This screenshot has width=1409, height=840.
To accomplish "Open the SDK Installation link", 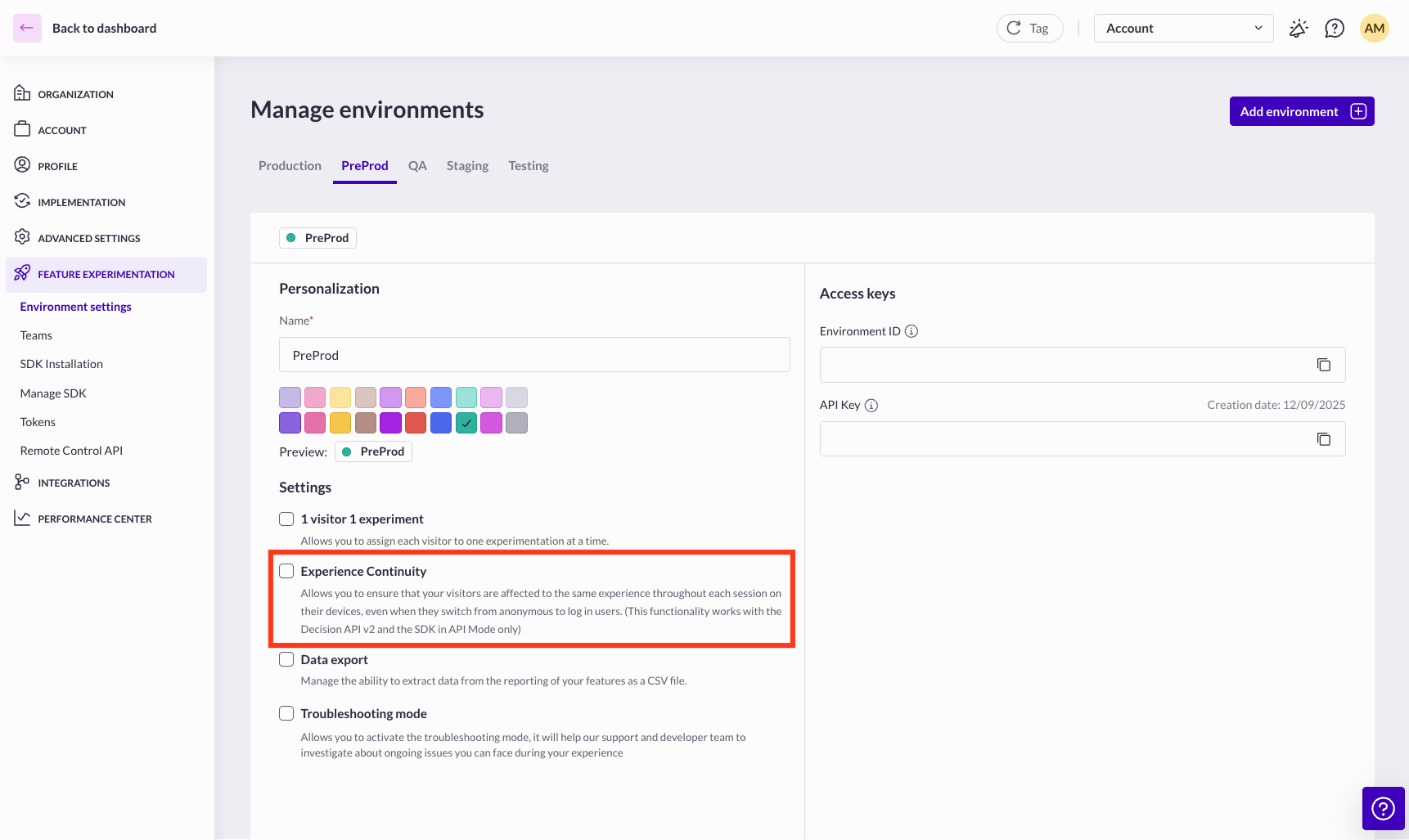I will 61,364.
